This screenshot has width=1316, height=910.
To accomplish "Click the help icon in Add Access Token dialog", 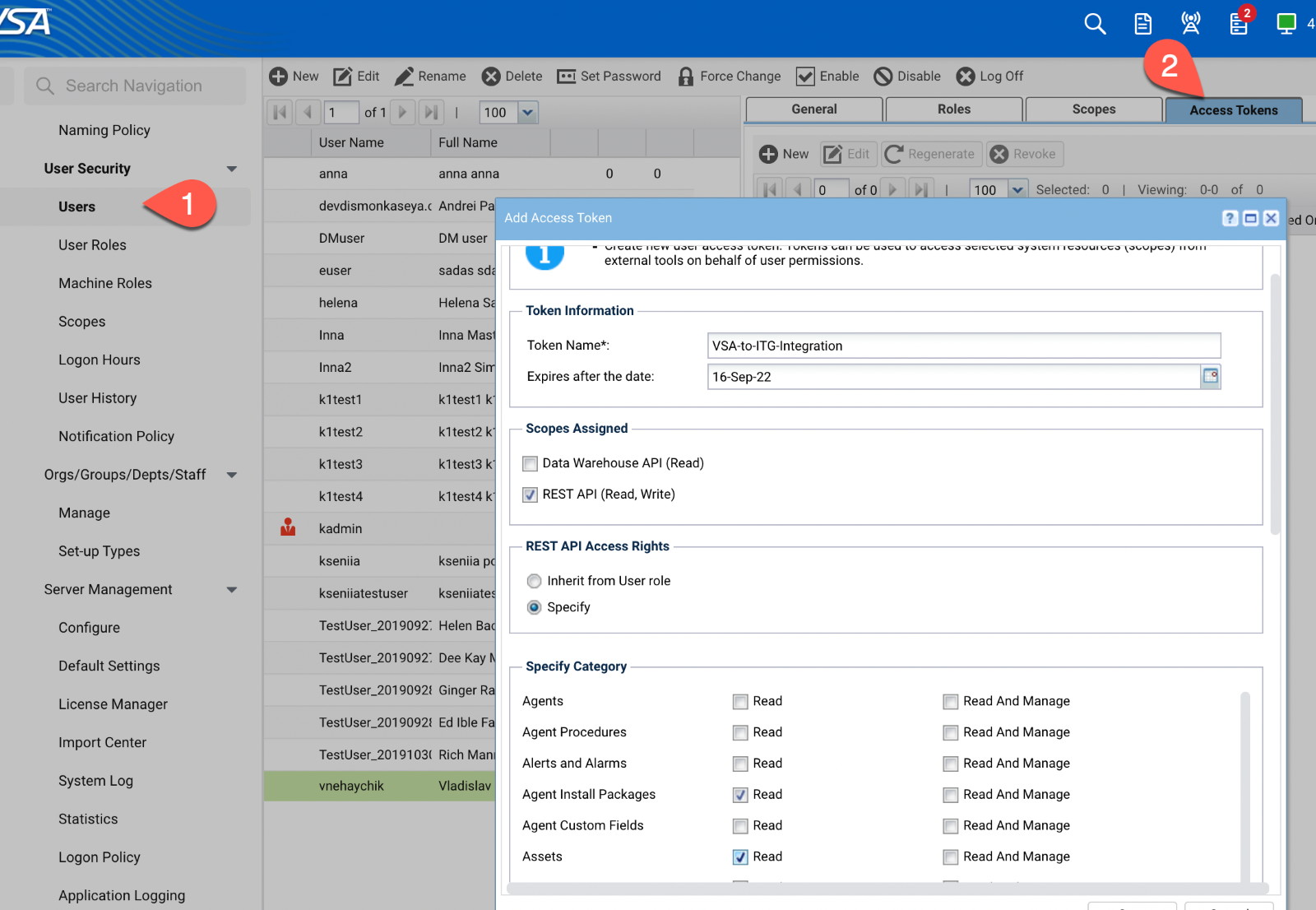I will pyautogui.click(x=1230, y=218).
